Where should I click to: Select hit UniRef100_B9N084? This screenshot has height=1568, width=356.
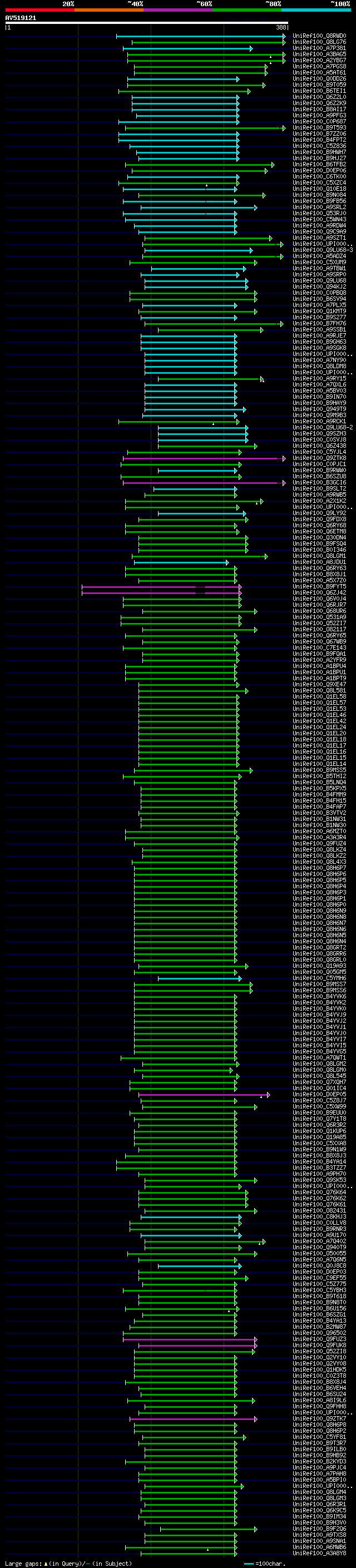point(319,195)
